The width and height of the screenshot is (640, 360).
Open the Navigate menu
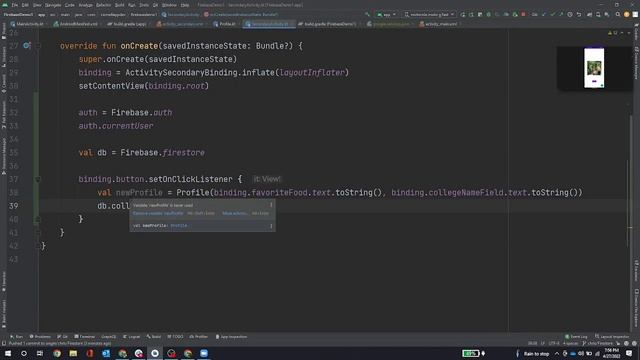[53, 5]
